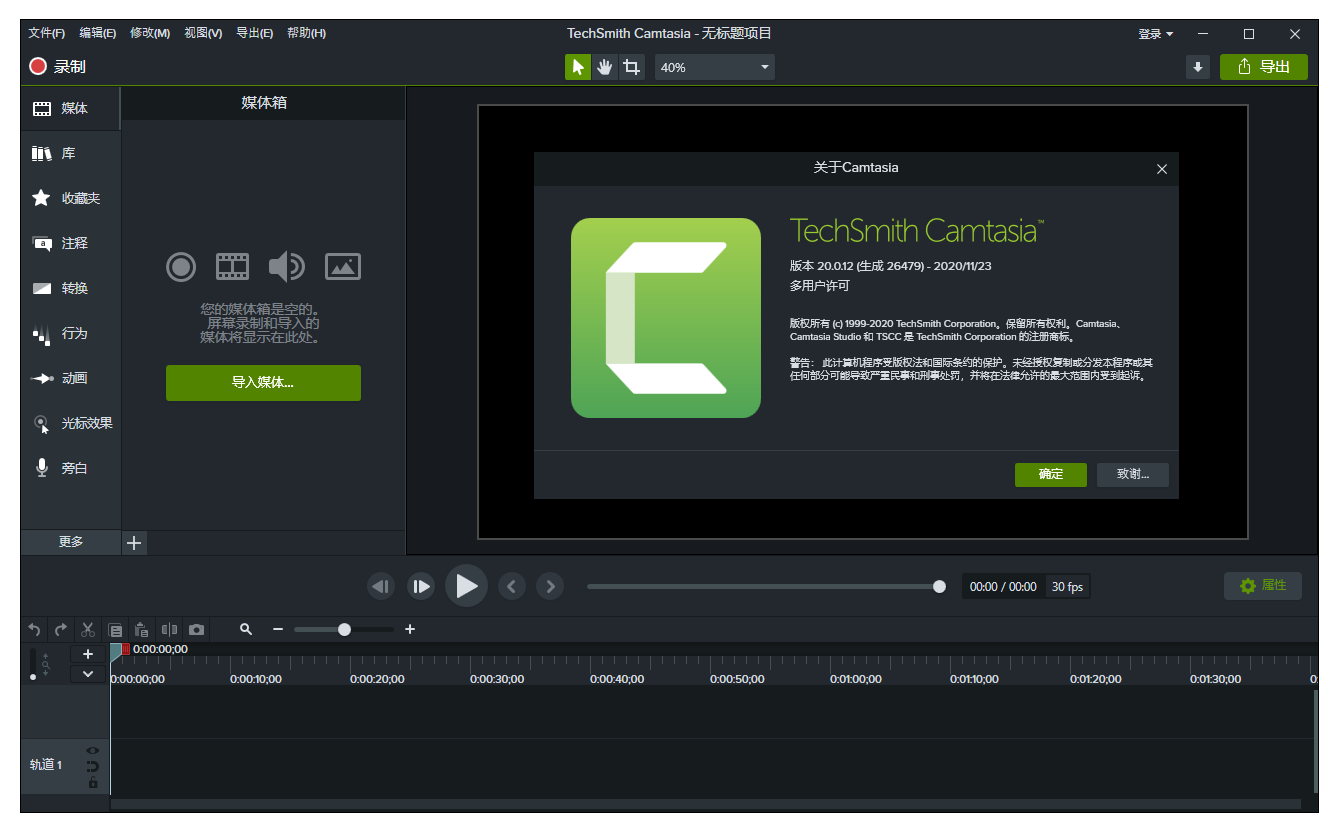This screenshot has height=834, width=1338.
Task: Click the Import Media (导入媒体...) button
Action: pos(263,383)
